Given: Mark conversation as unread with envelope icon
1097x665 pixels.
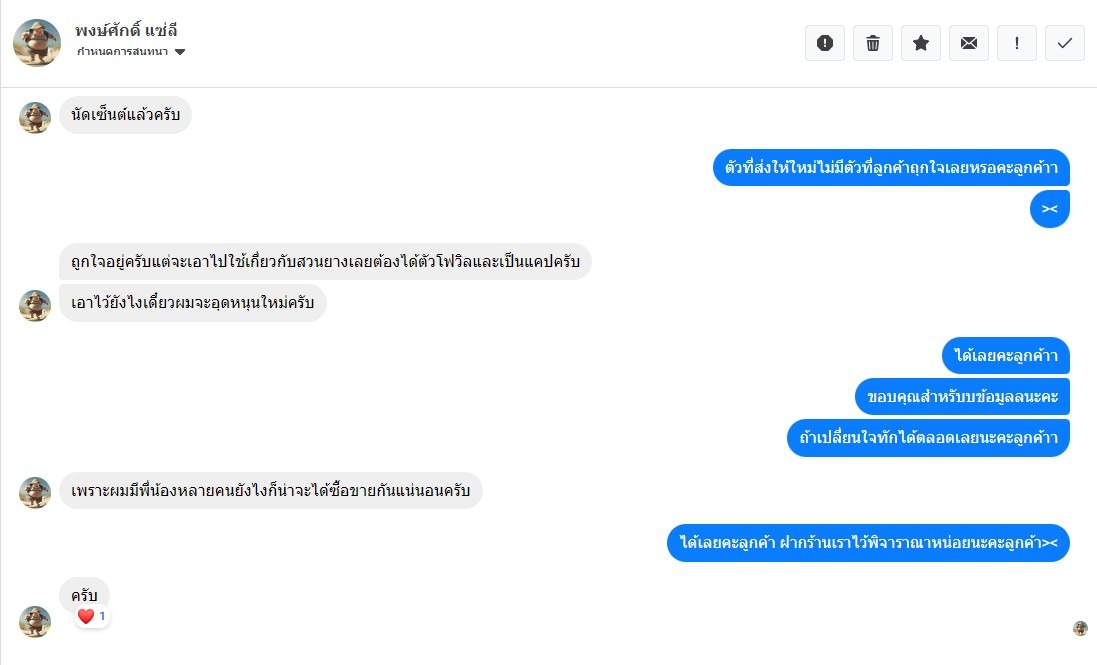Looking at the screenshot, I should tap(969, 43).
